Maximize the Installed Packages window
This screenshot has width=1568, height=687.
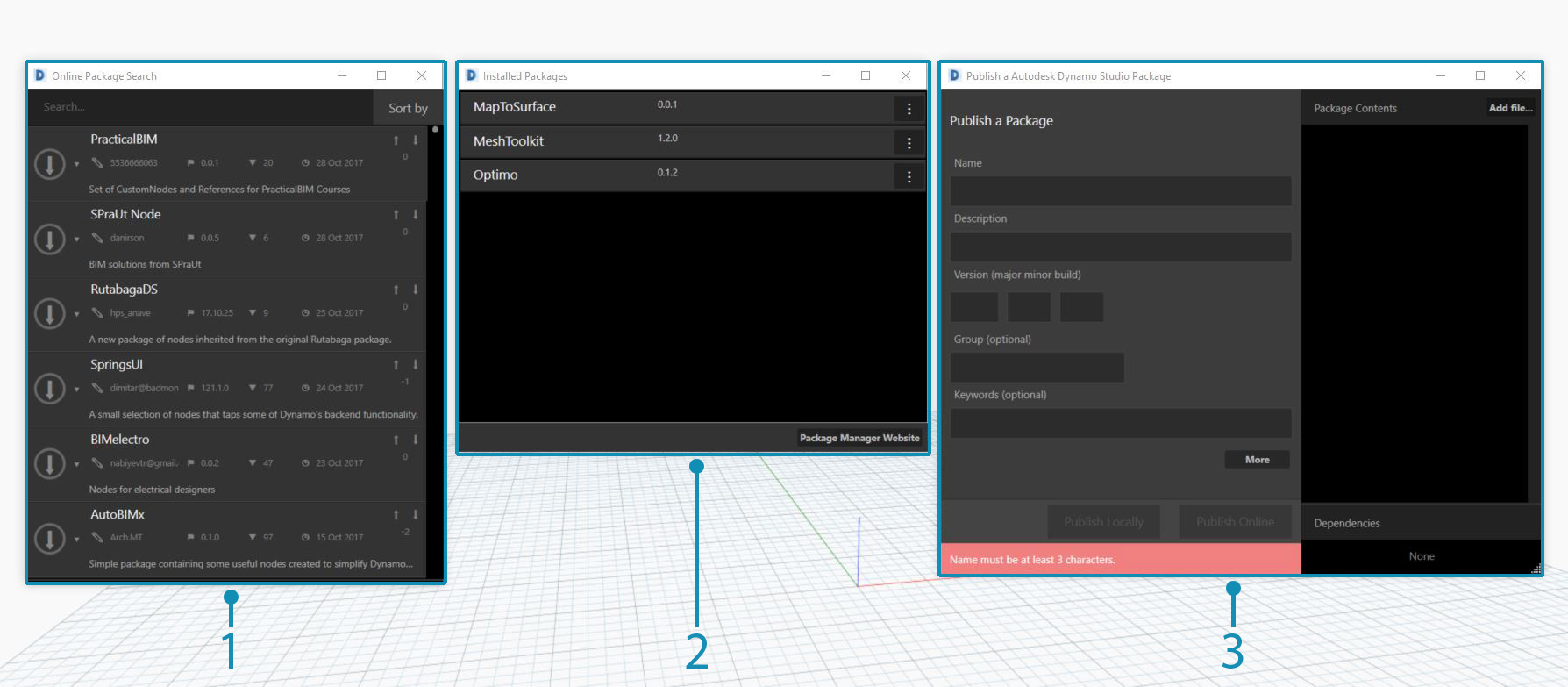(866, 76)
